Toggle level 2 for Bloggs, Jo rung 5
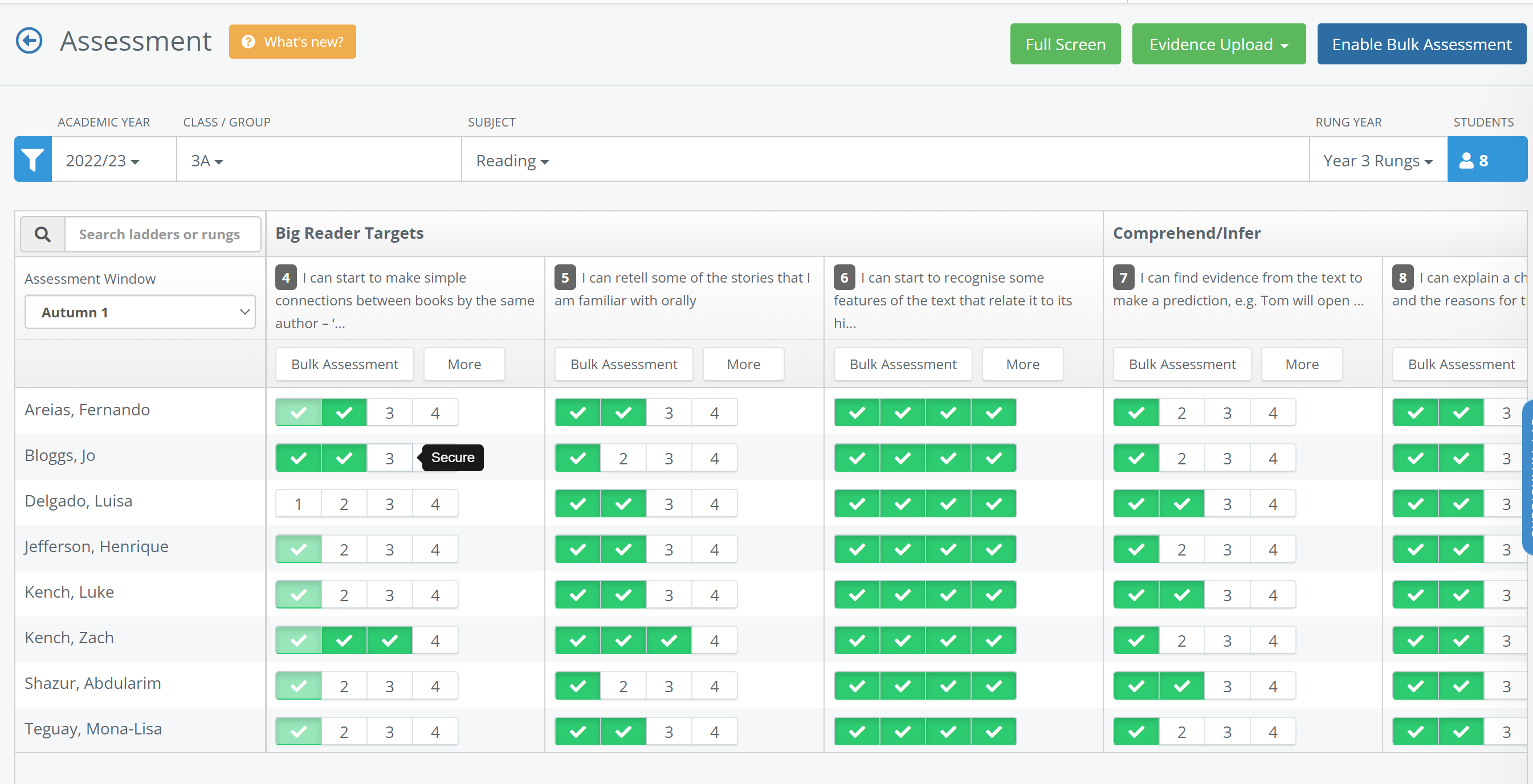The image size is (1533, 784). pos(622,459)
